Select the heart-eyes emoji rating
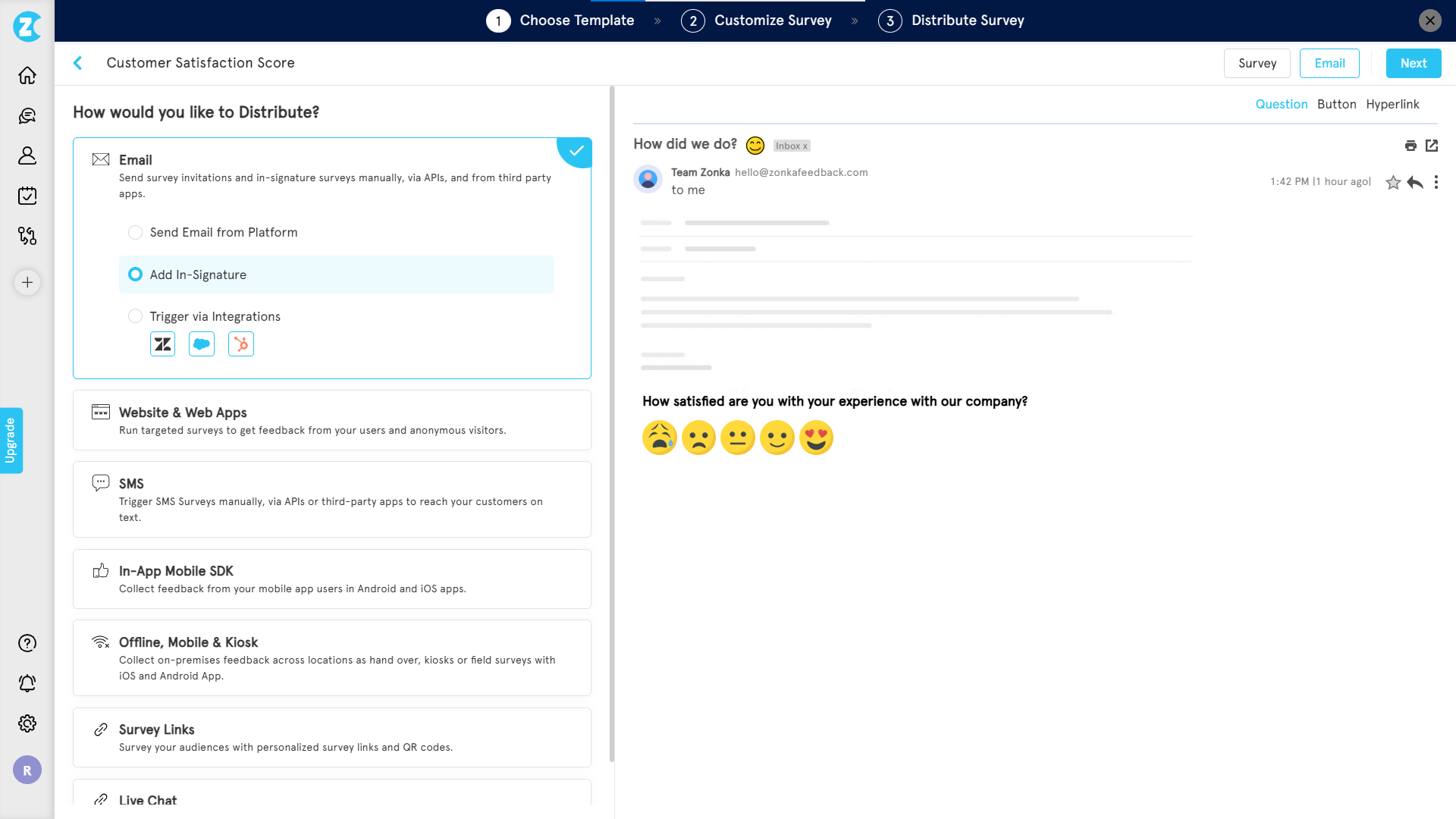Image resolution: width=1456 pixels, height=819 pixels. tap(817, 438)
